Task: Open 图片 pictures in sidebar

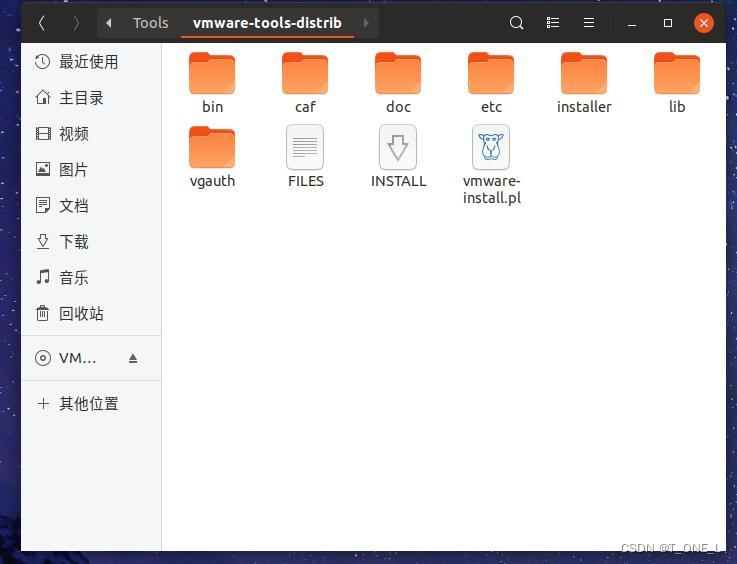Action: coord(91,170)
